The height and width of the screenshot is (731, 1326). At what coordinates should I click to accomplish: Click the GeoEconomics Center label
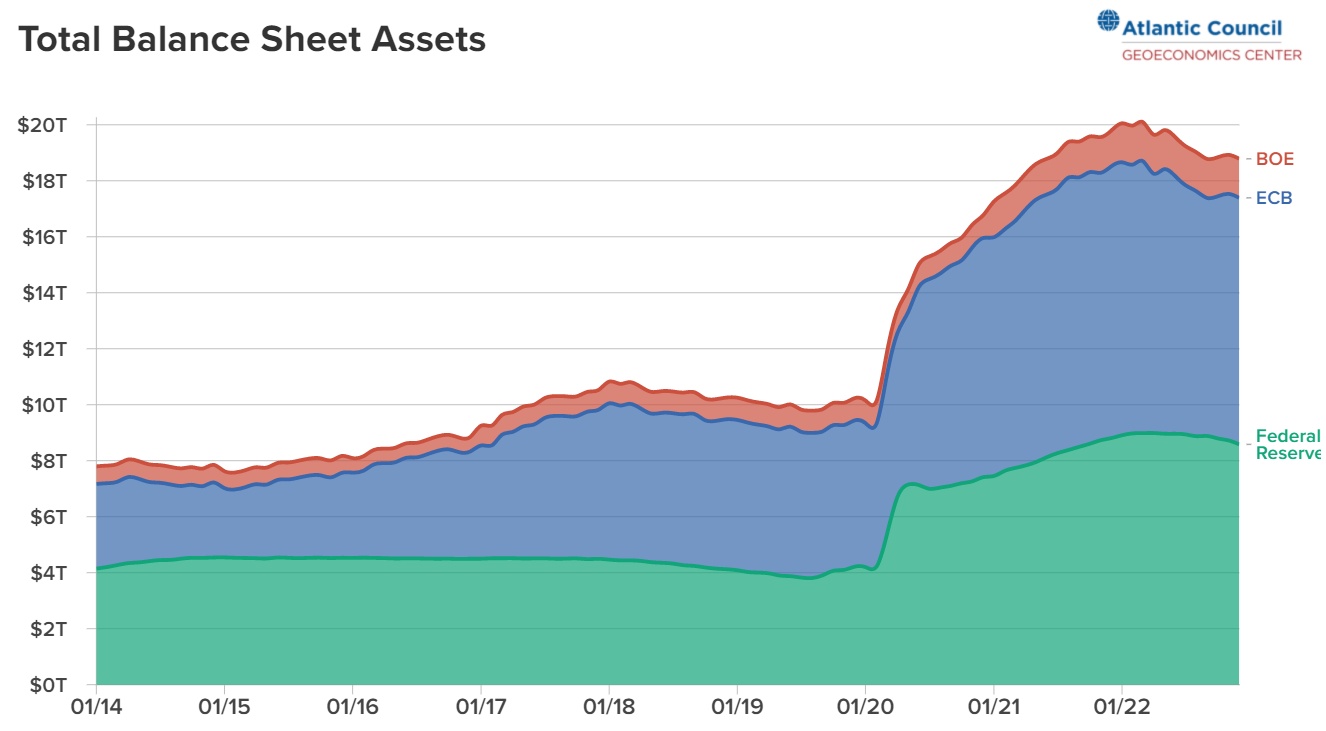[x=1211, y=55]
